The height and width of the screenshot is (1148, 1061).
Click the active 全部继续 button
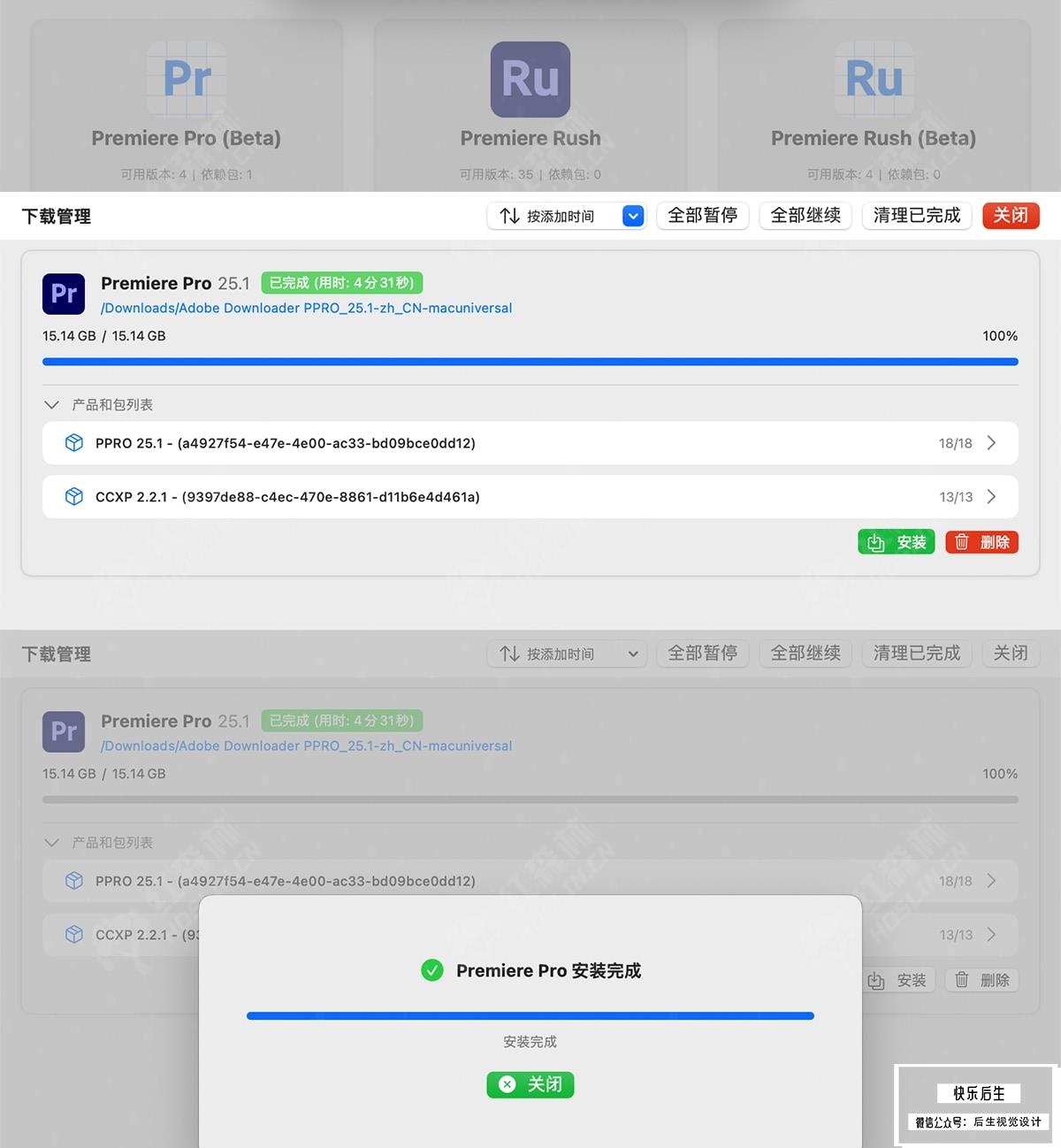pyautogui.click(x=805, y=216)
